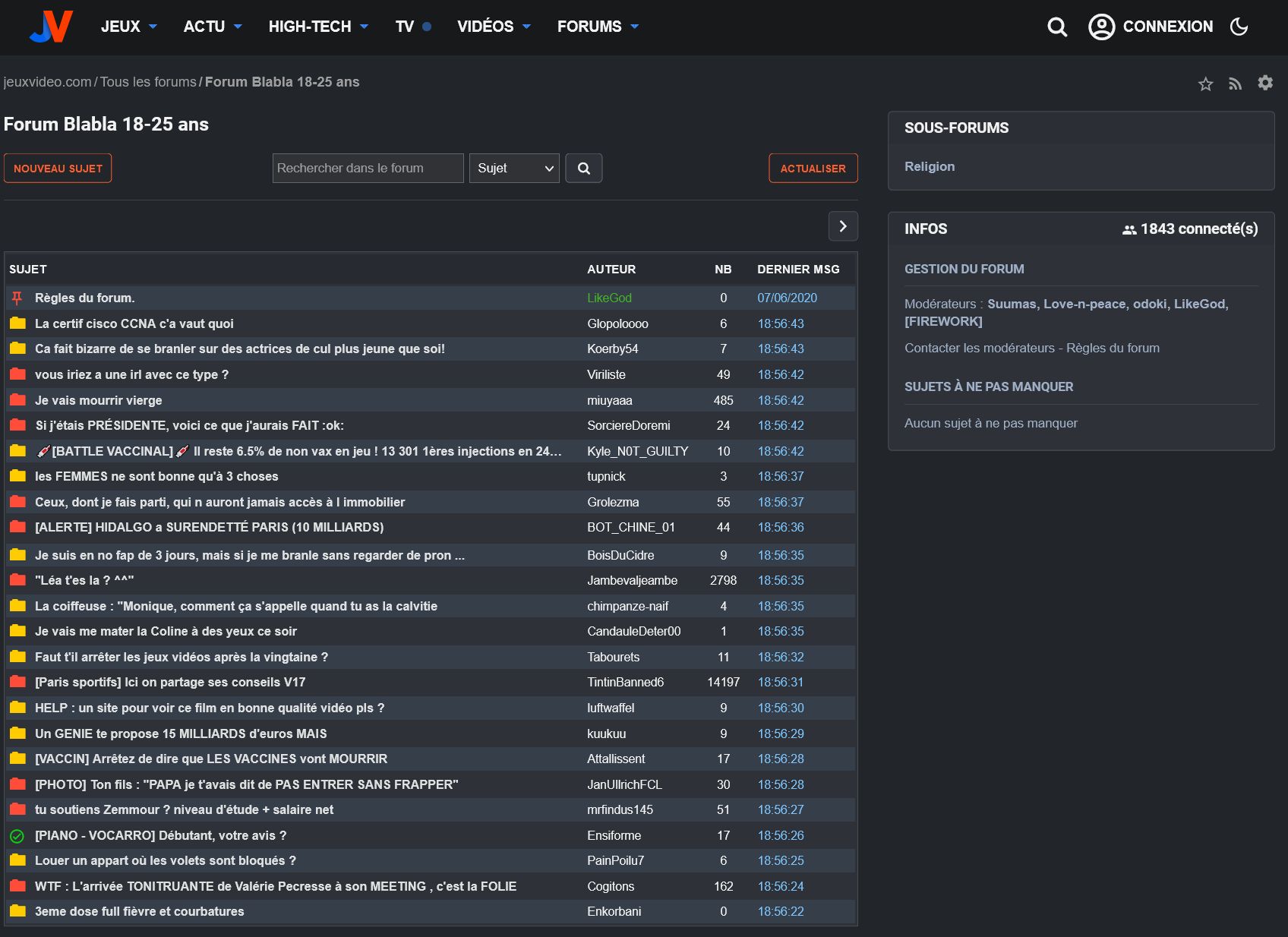Expand the VIDÉOS menu

494,27
